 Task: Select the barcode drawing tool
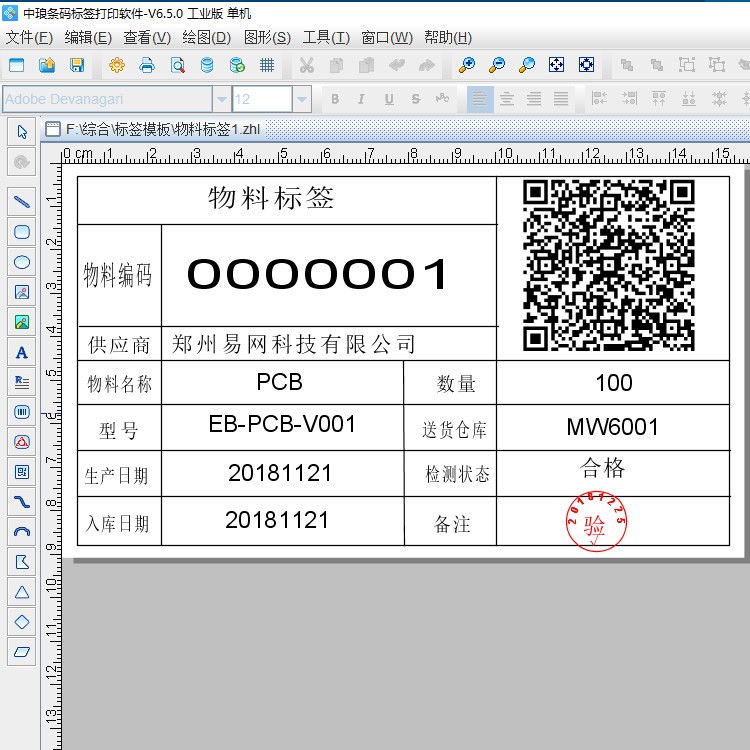(x=22, y=412)
